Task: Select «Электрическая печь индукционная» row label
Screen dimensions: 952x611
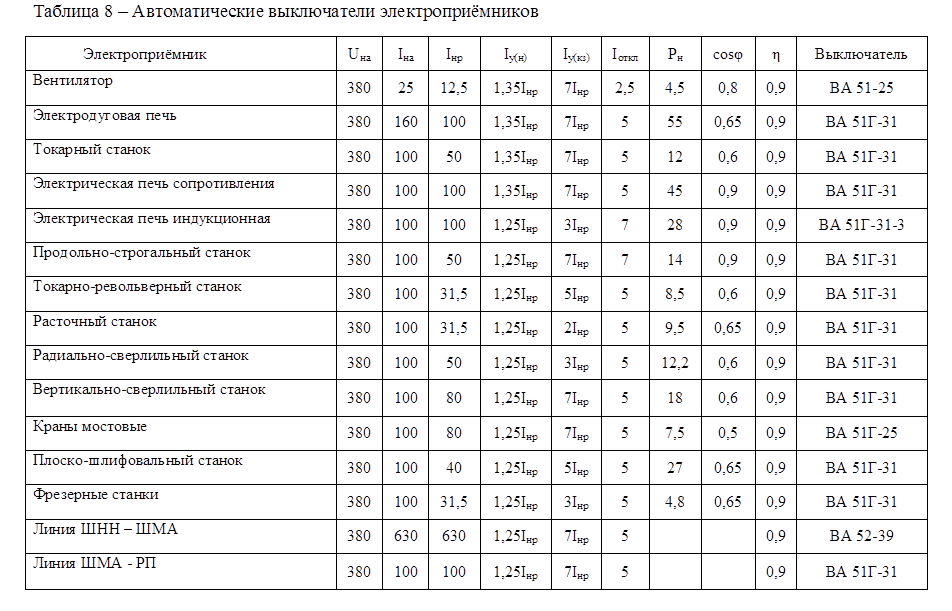Action: pos(152,218)
